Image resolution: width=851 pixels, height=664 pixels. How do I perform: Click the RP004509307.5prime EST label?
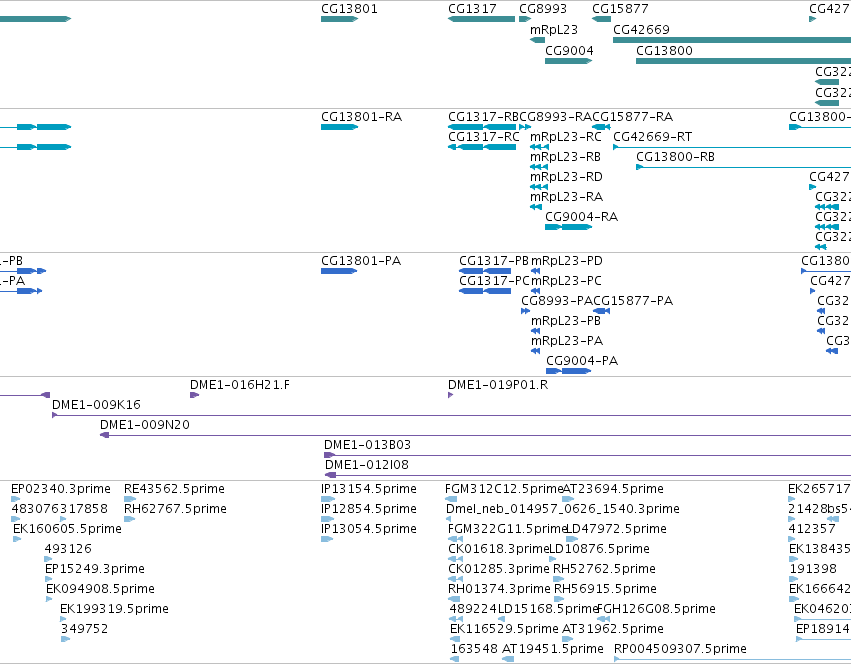pos(680,649)
